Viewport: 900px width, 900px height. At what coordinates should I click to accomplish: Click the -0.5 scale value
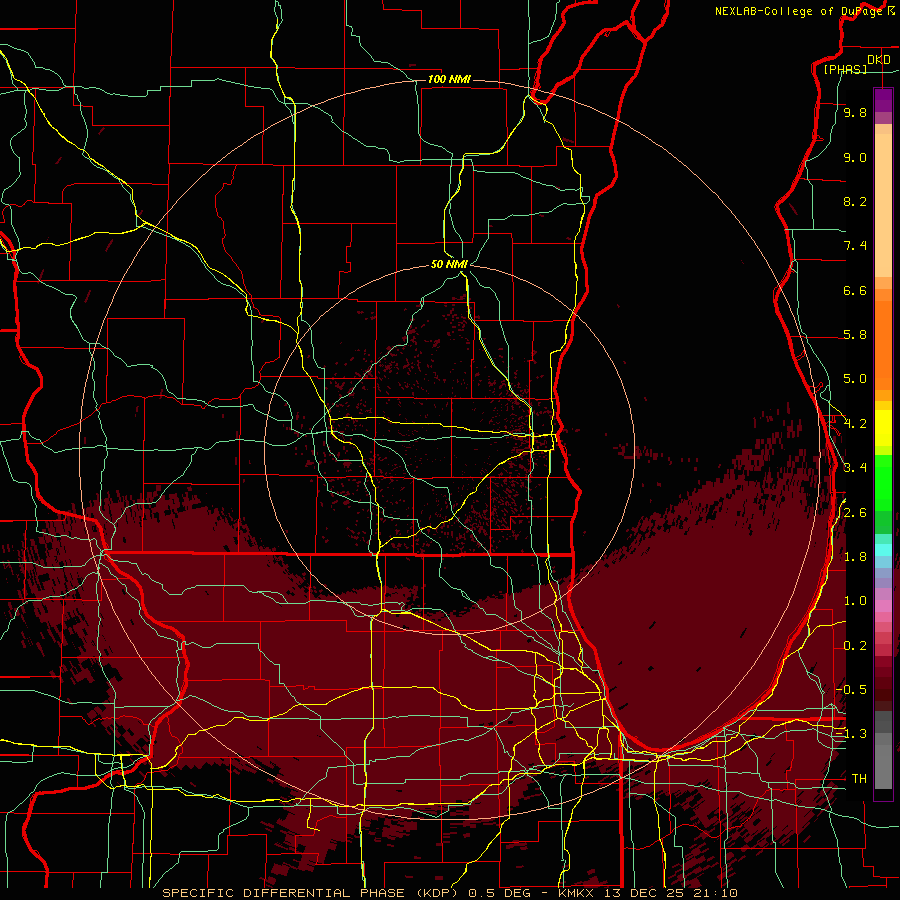(x=851, y=690)
